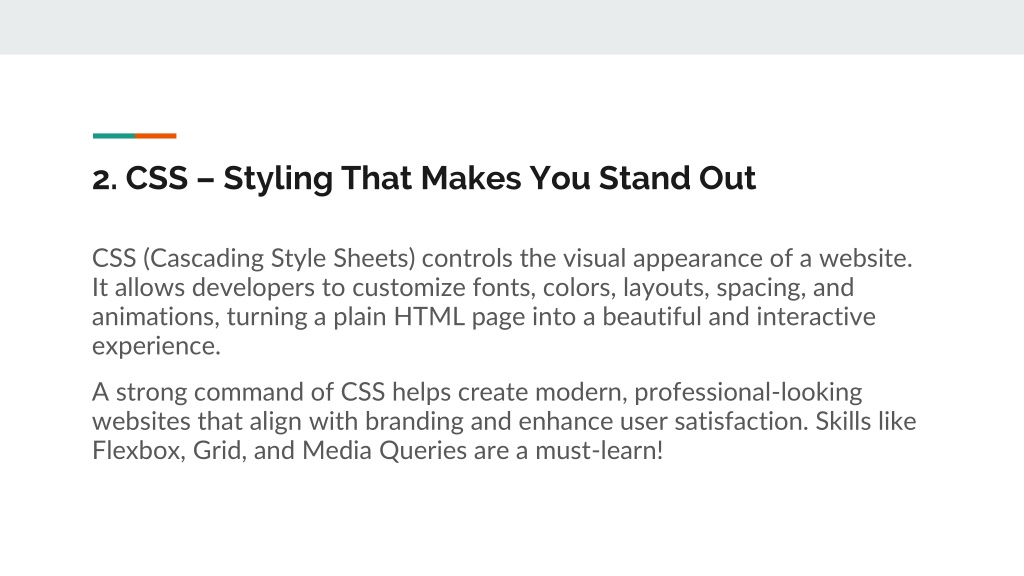Click the phrase "professional-looking" in the text
The image size is (1024, 576).
[x=748, y=392]
